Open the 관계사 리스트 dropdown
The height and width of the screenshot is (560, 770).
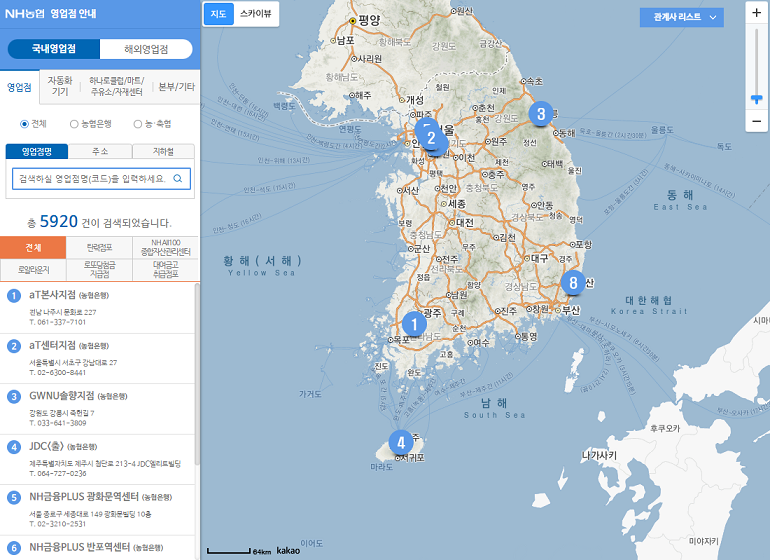click(x=682, y=17)
